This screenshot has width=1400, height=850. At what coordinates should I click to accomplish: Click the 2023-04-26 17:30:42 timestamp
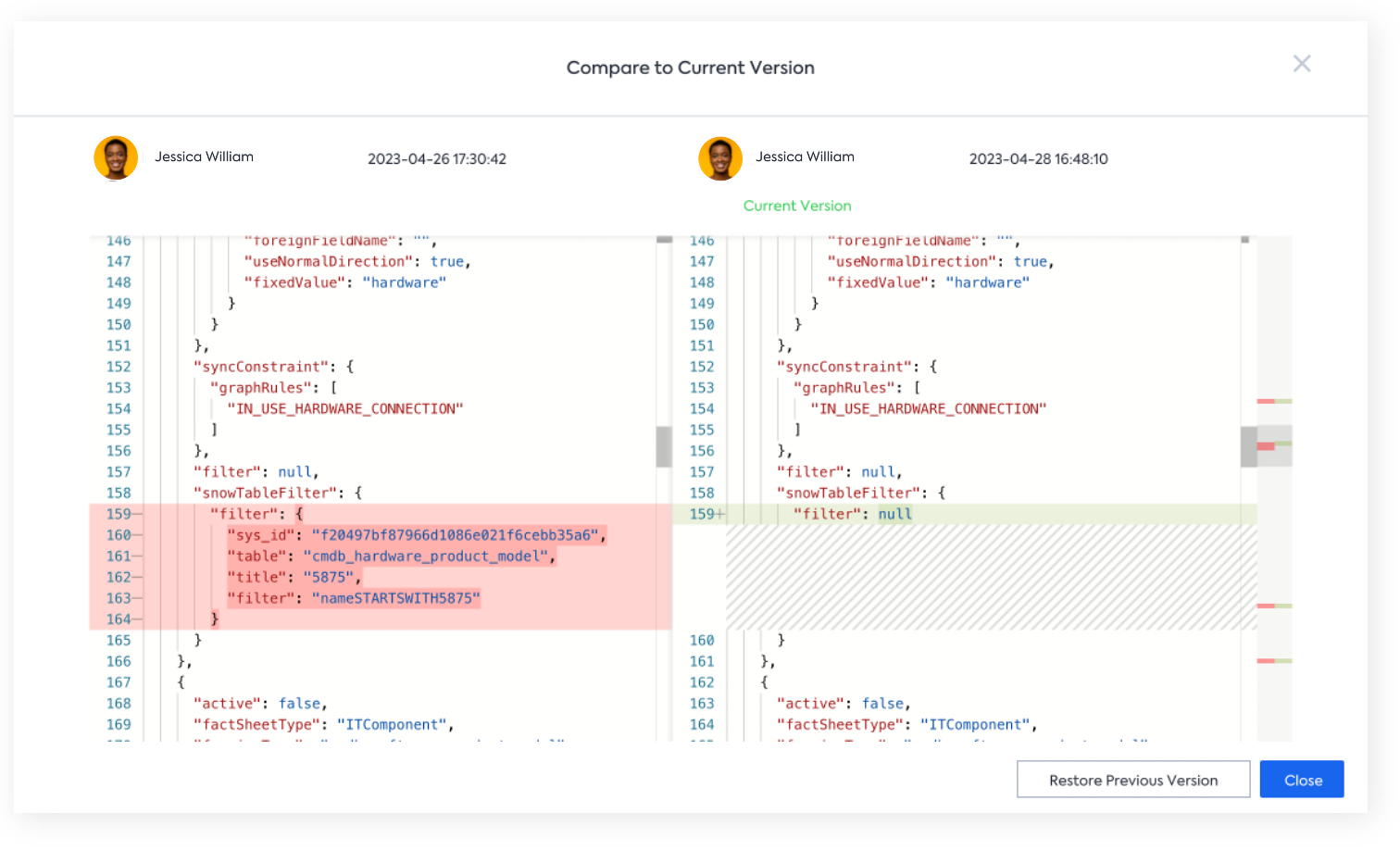click(437, 159)
